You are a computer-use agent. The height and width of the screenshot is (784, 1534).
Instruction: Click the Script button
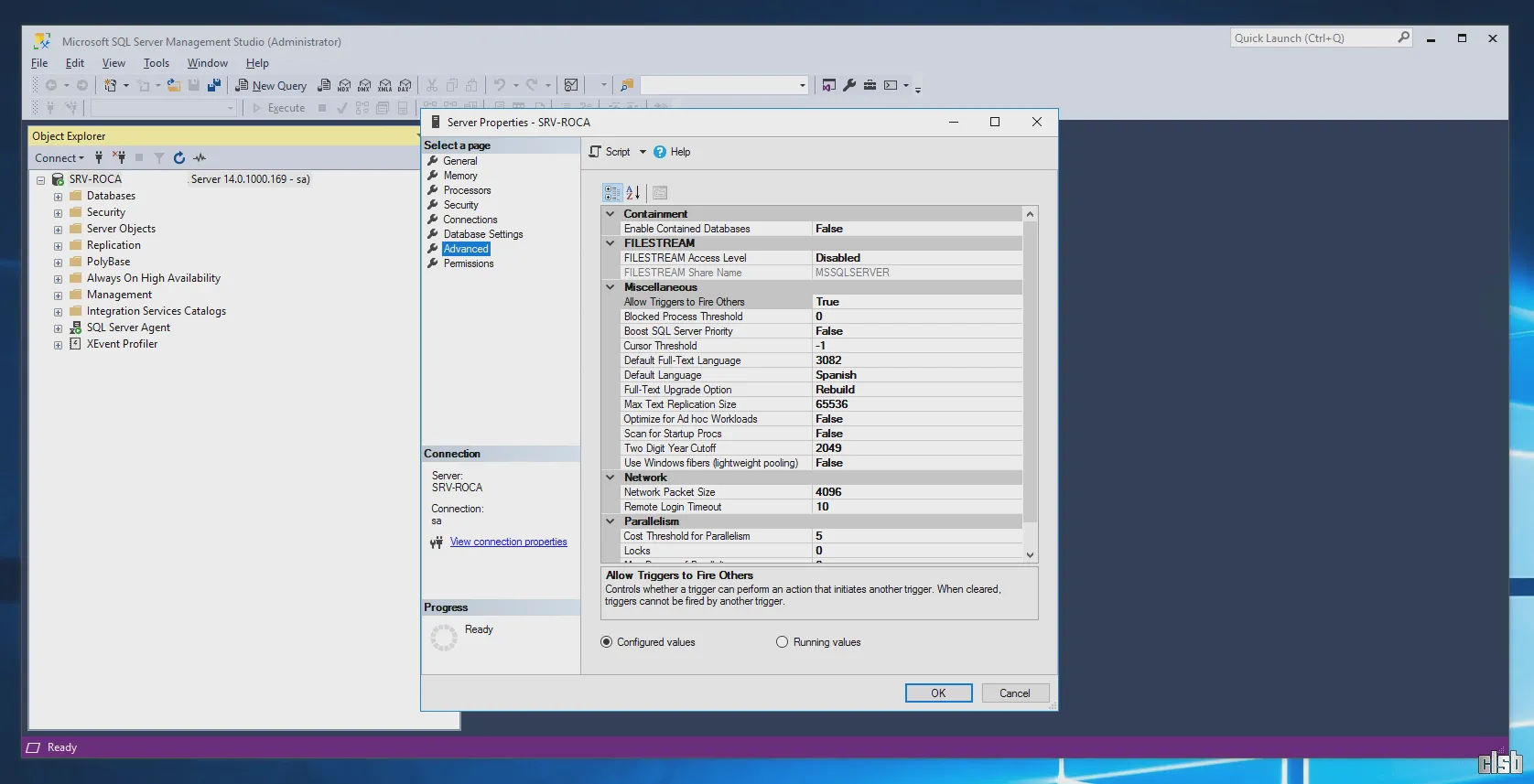point(610,152)
